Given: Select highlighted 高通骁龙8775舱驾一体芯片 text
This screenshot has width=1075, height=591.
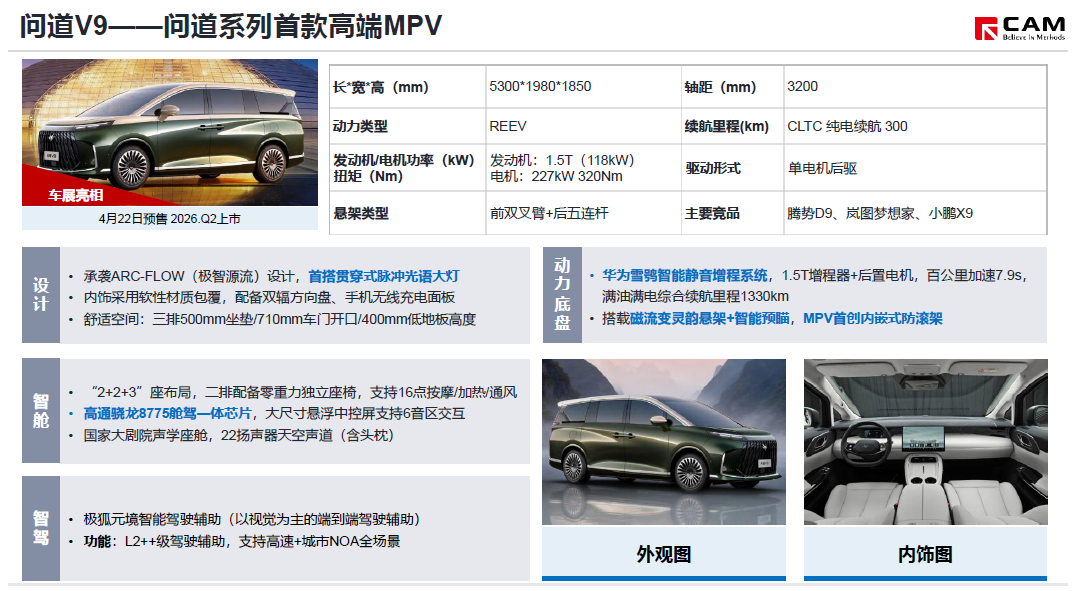Looking at the screenshot, I should coord(168,413).
